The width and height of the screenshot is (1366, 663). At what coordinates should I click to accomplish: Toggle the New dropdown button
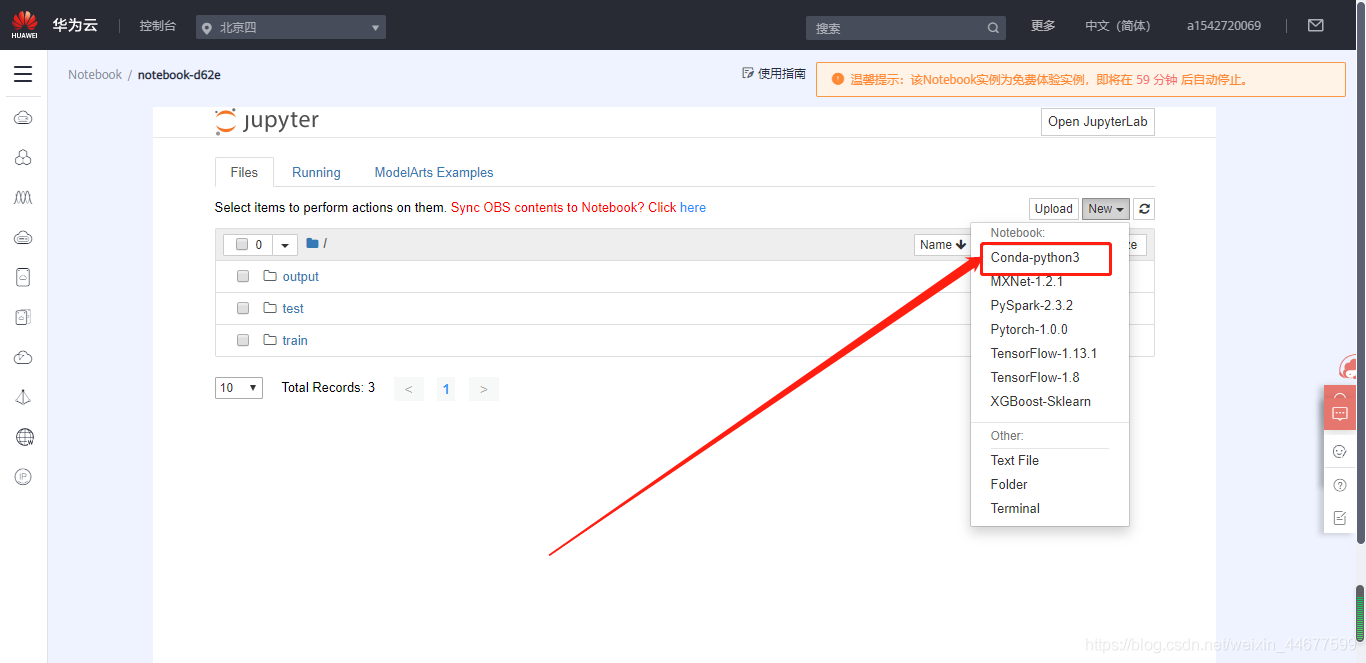point(1106,209)
